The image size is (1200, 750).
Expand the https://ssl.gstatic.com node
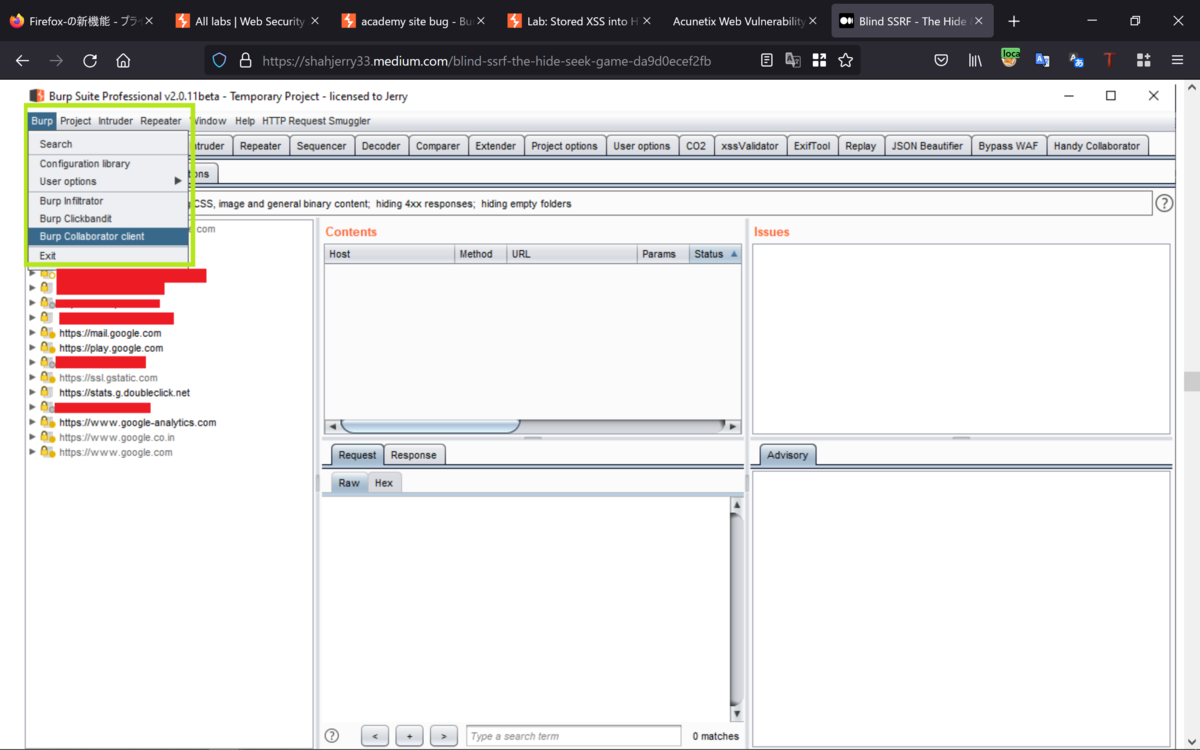tap(32, 378)
